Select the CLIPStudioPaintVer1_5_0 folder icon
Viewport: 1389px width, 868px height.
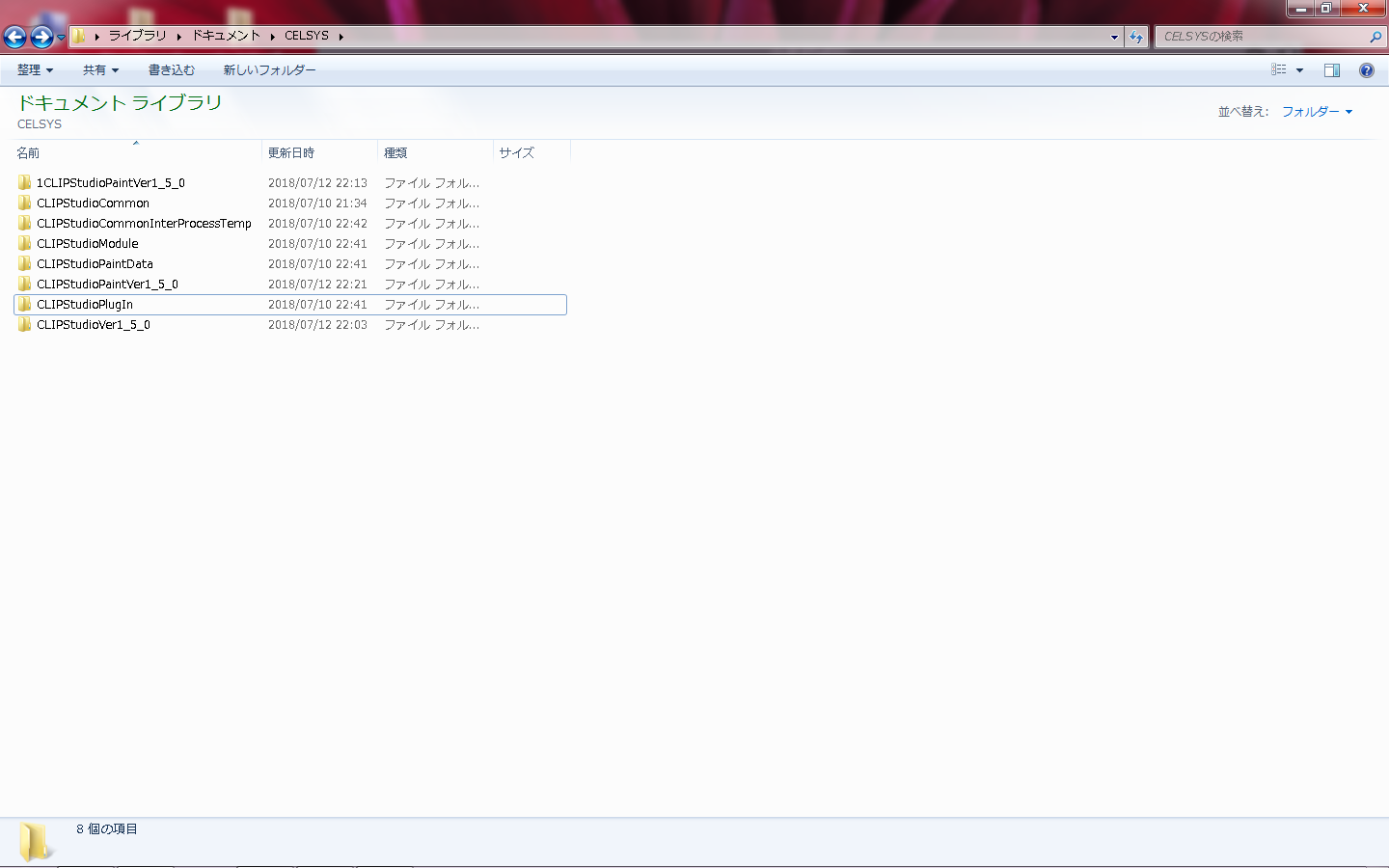pyautogui.click(x=25, y=284)
